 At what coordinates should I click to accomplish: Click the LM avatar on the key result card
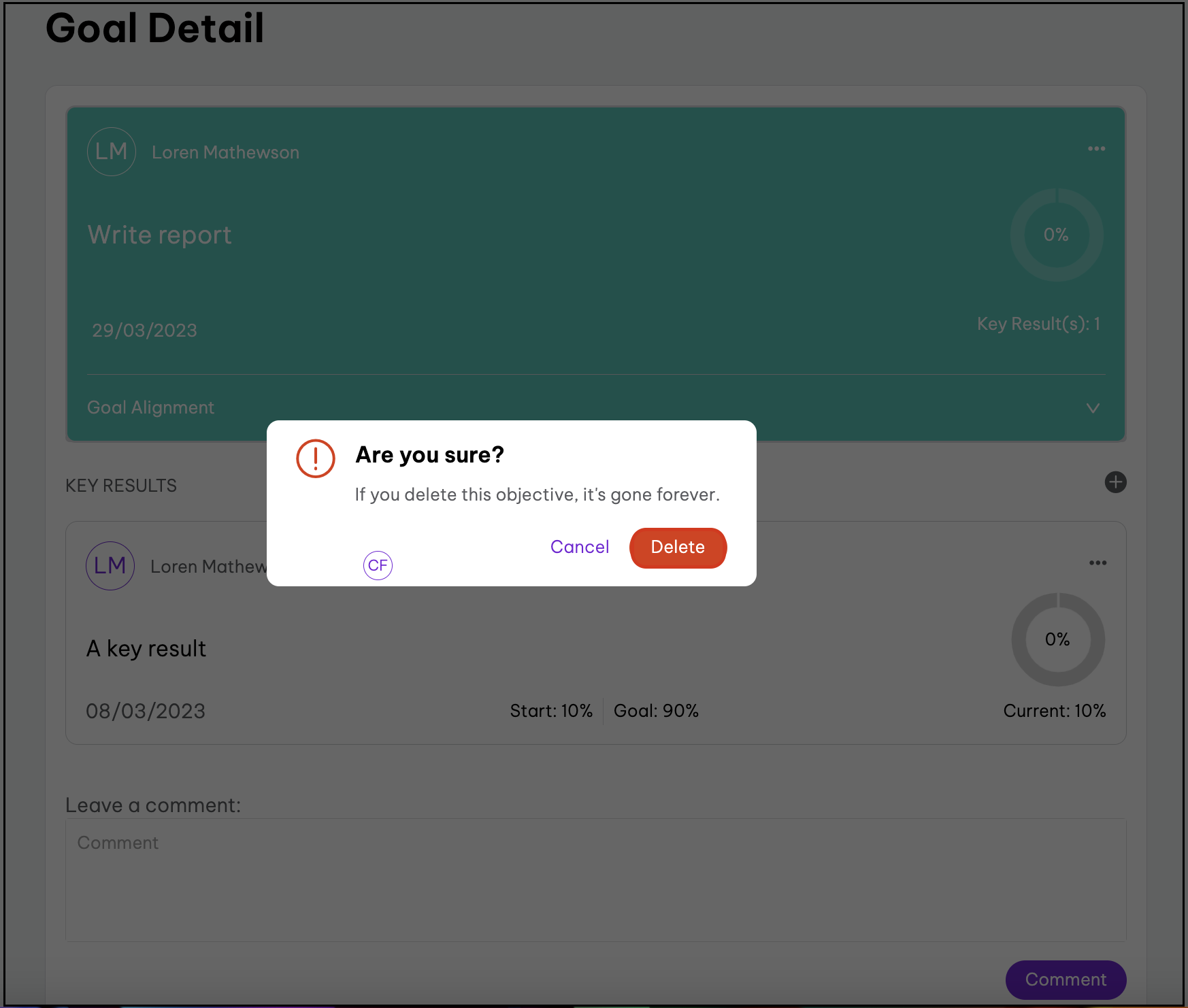tap(110, 565)
